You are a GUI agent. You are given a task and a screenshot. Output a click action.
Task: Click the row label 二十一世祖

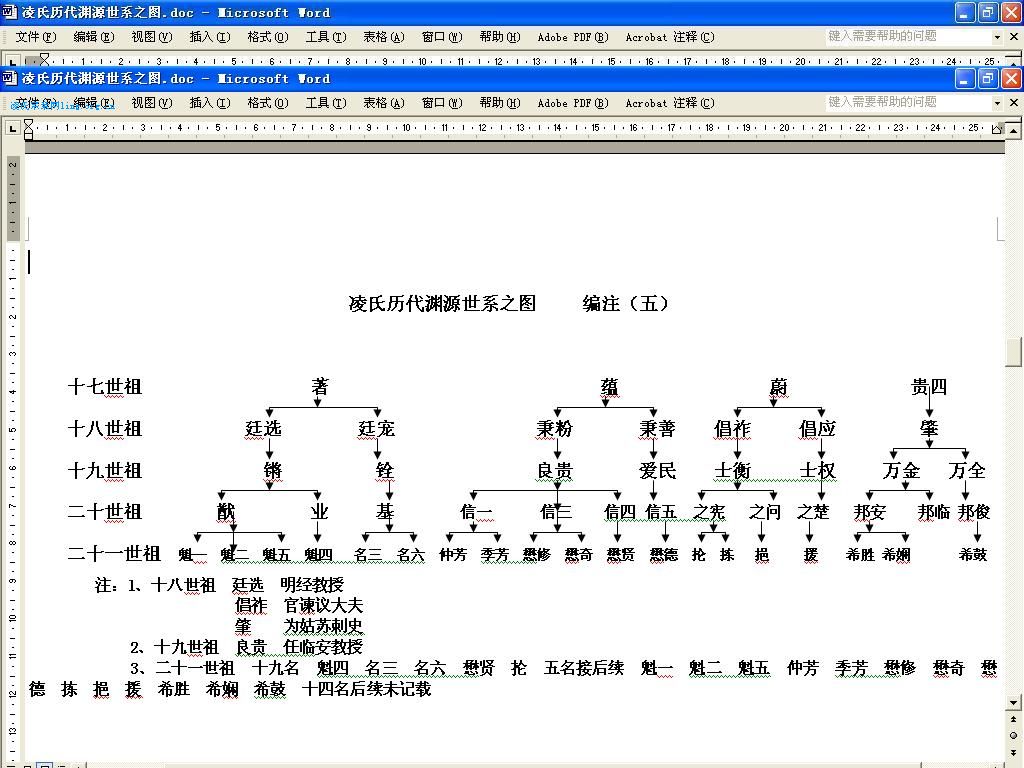pyautogui.click(x=114, y=554)
